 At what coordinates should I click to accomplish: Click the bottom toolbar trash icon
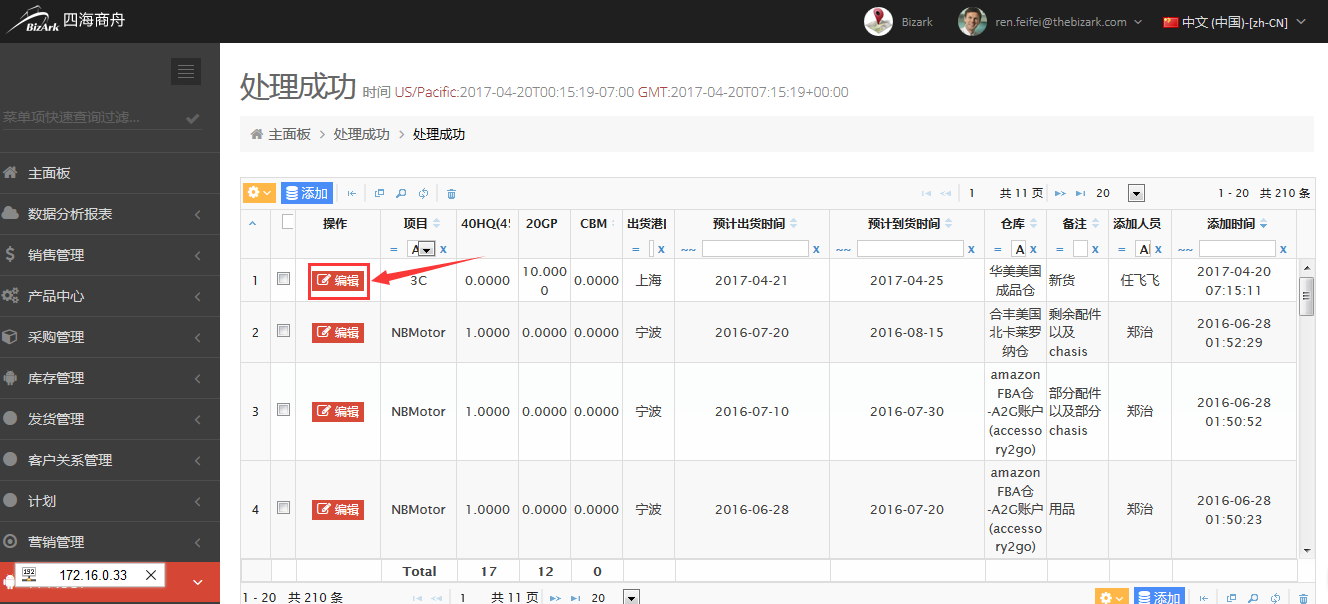coord(1302,597)
